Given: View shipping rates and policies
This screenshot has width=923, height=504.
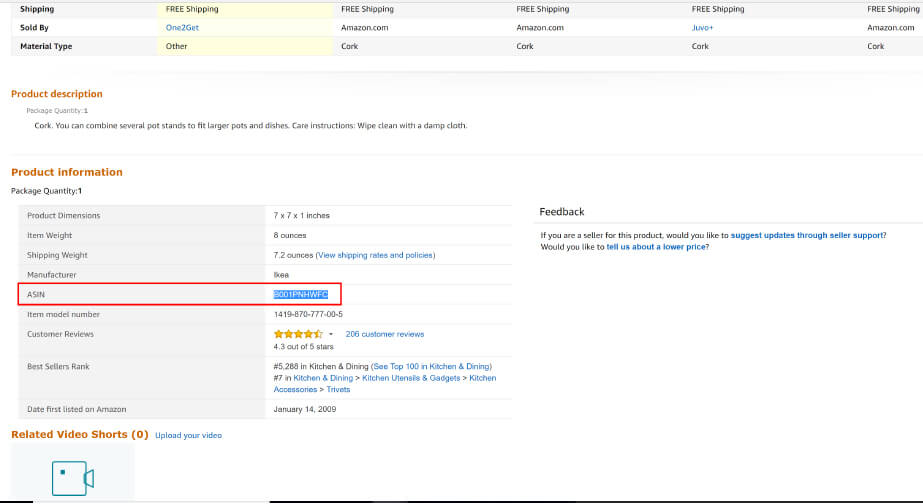Looking at the screenshot, I should 375,255.
